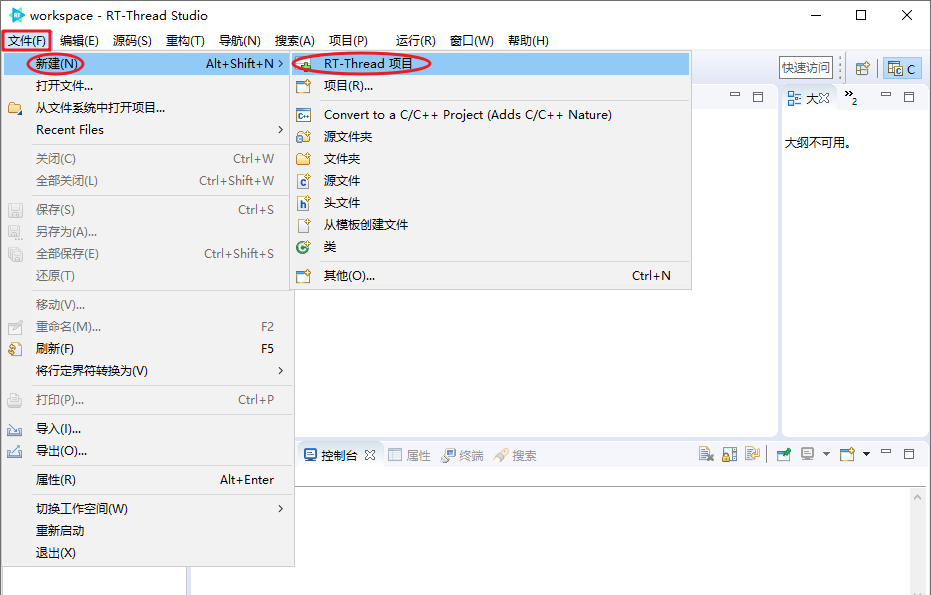The image size is (931, 595).
Task: Select 退出(X) to exit
Action: coord(147,552)
